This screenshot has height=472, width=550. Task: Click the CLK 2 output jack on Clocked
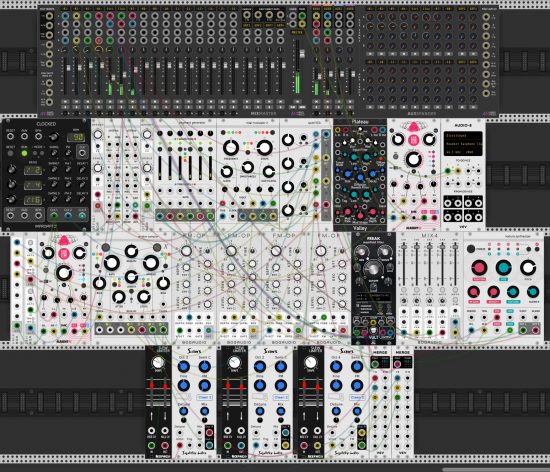tap(68, 216)
